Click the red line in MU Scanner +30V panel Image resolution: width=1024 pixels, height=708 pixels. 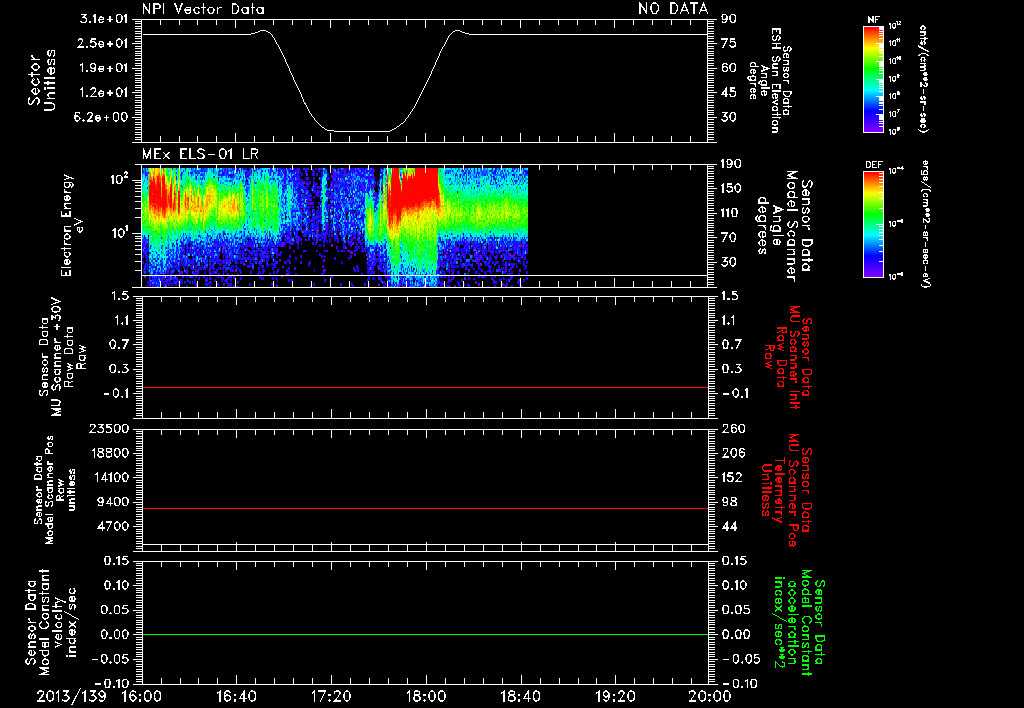[x=425, y=387]
